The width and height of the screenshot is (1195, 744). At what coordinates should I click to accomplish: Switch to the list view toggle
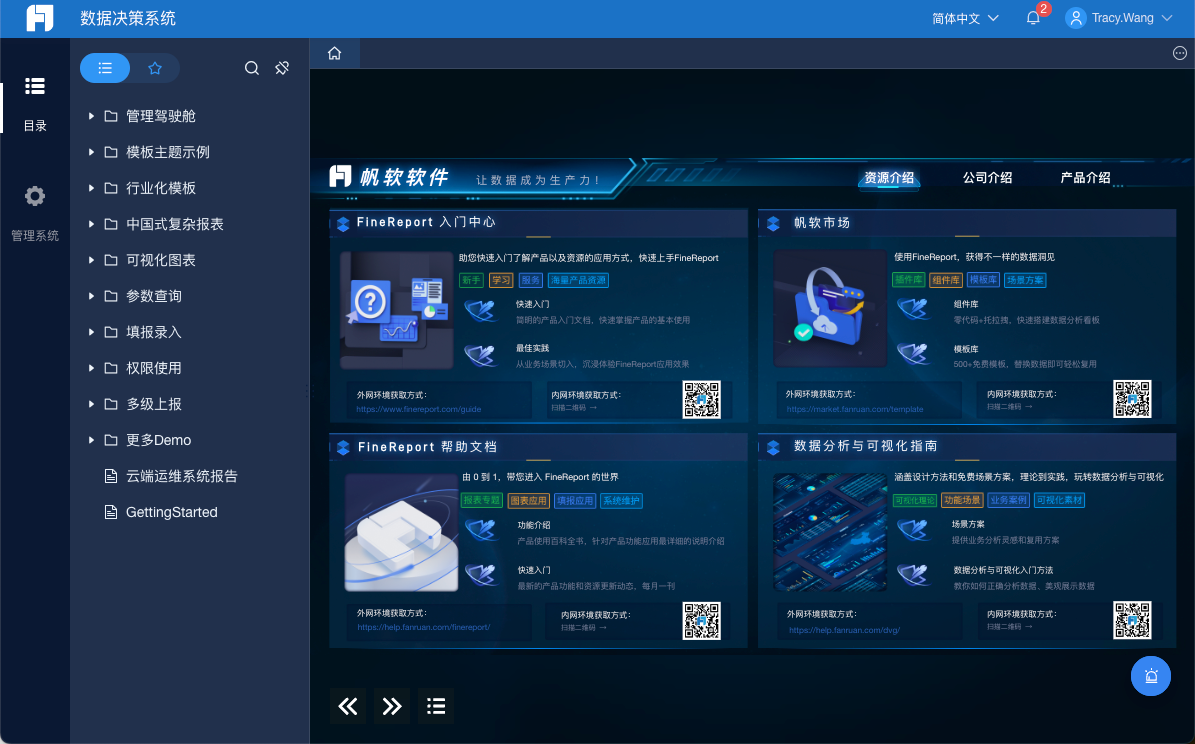[105, 68]
